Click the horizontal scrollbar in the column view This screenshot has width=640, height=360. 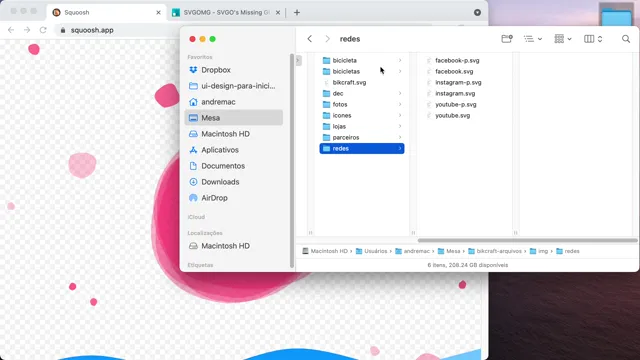pyautogui.click(x=527, y=240)
